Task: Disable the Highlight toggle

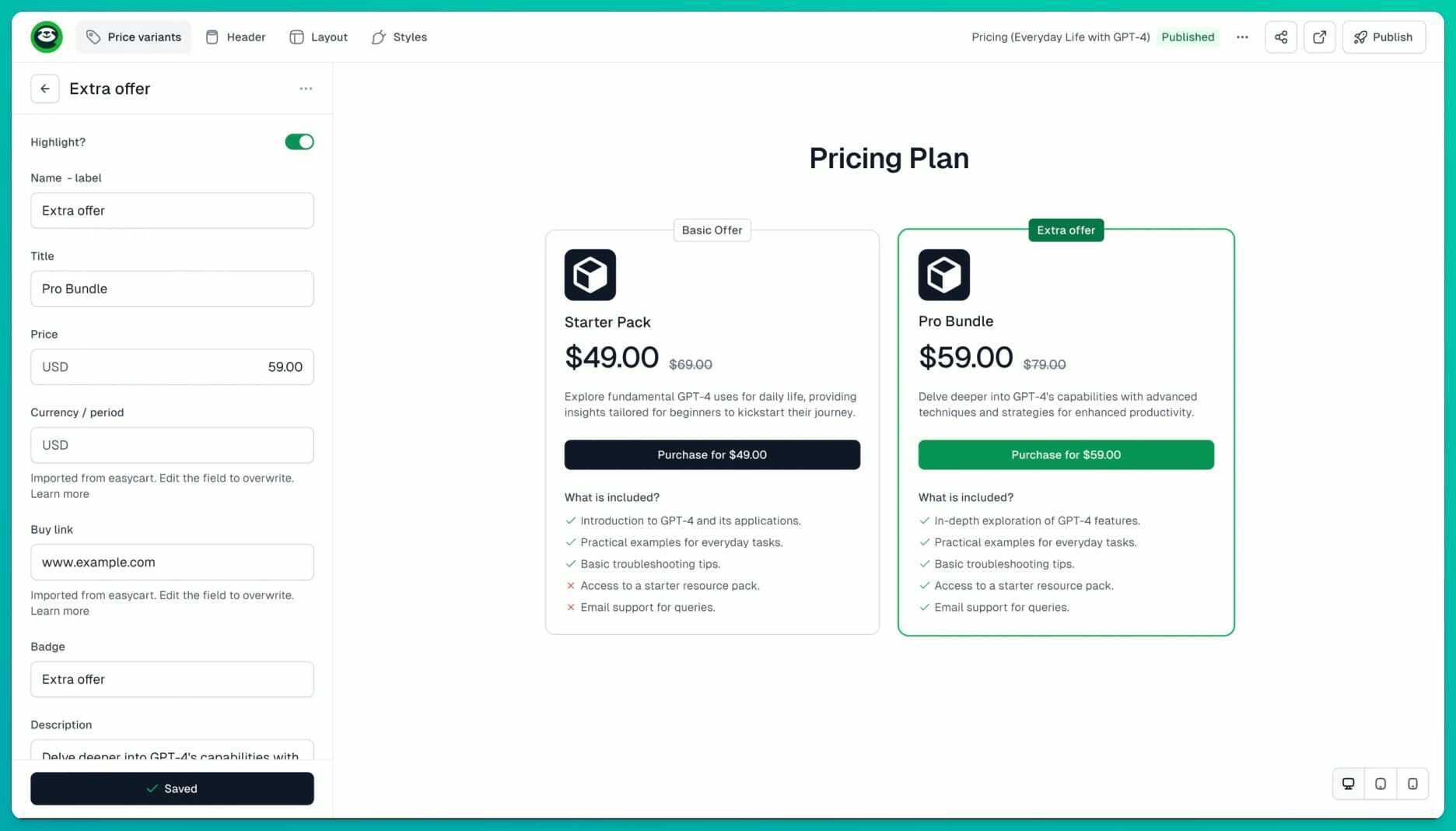Action: click(299, 142)
